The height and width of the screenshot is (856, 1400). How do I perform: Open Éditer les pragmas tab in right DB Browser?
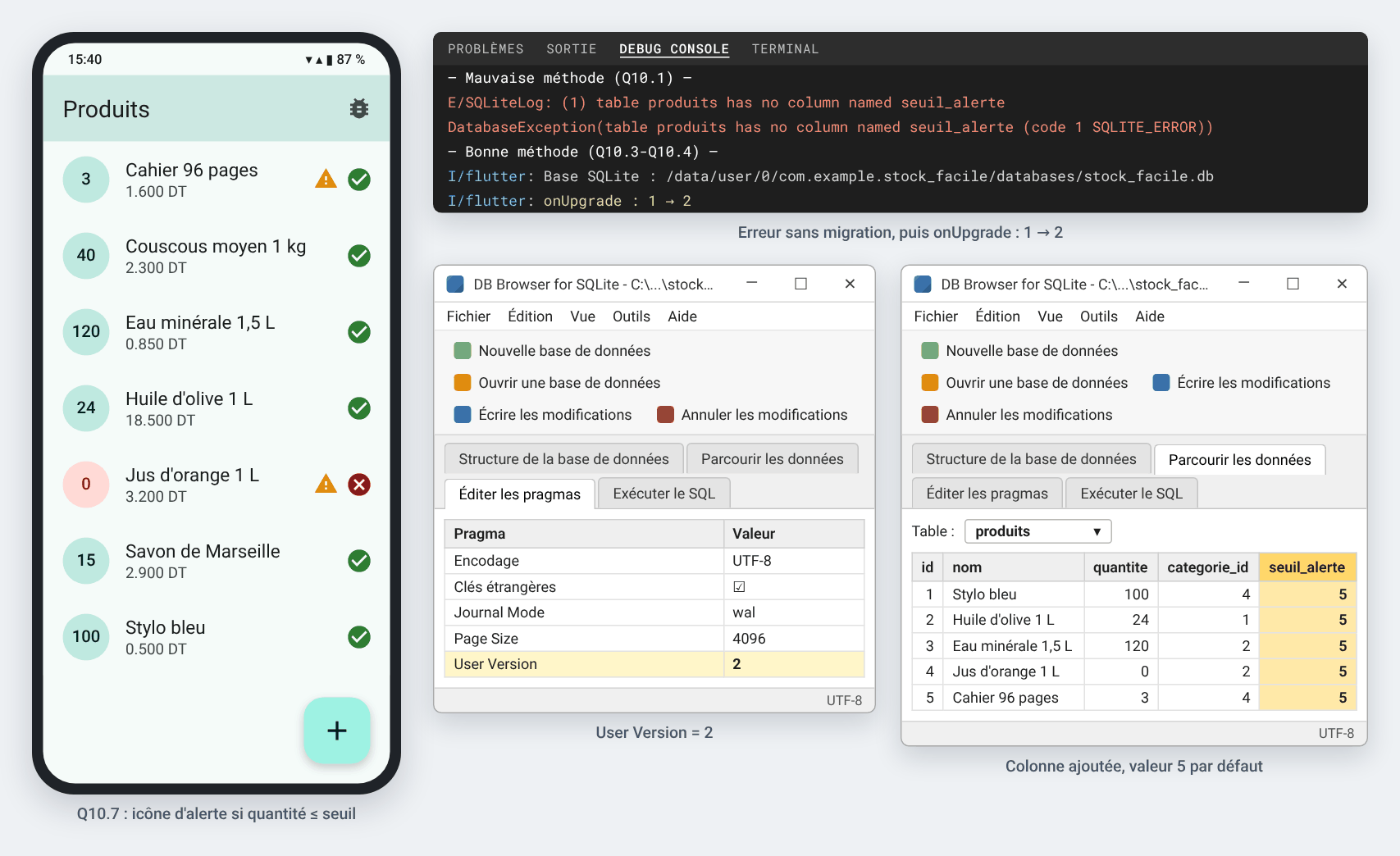click(x=987, y=494)
